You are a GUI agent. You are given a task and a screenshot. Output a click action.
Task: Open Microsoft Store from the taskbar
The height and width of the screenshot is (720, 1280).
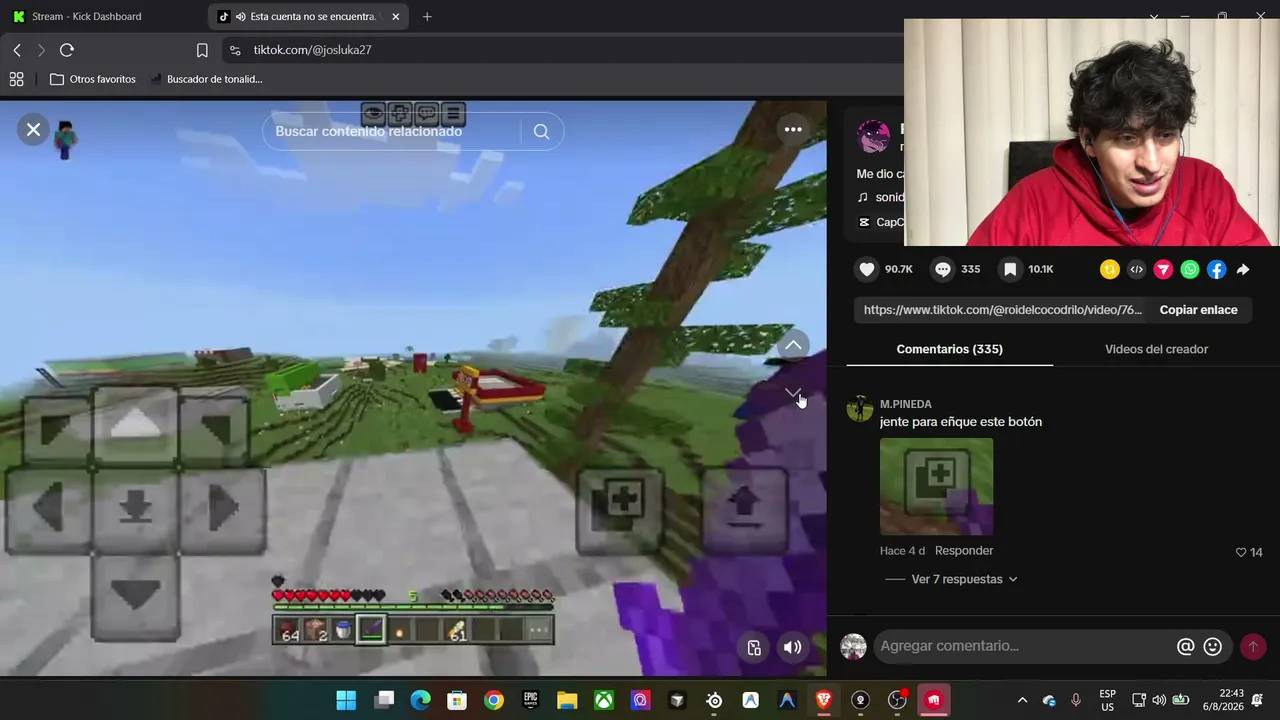pyautogui.click(x=457, y=701)
